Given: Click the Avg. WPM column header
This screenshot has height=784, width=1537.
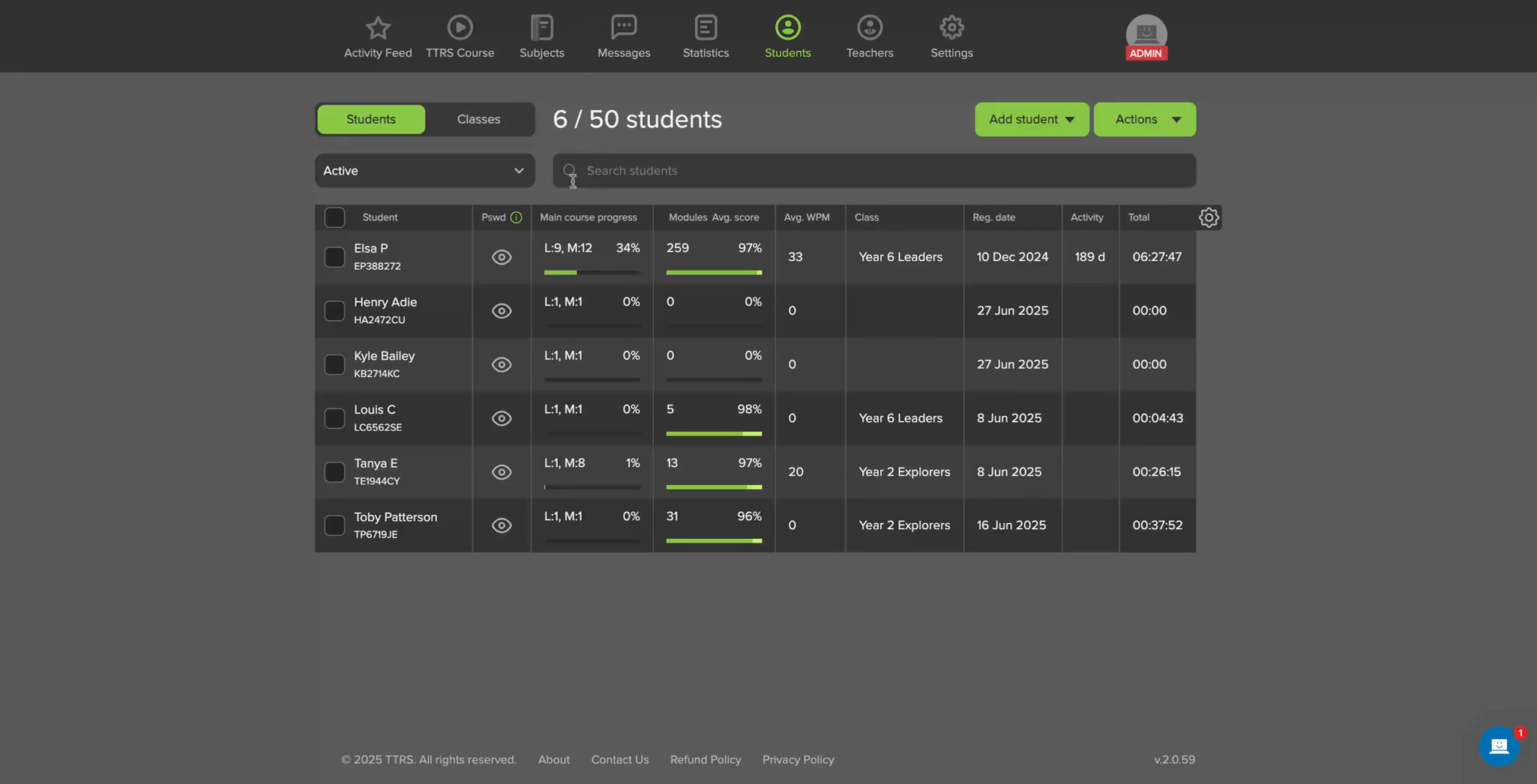Looking at the screenshot, I should pyautogui.click(x=807, y=217).
